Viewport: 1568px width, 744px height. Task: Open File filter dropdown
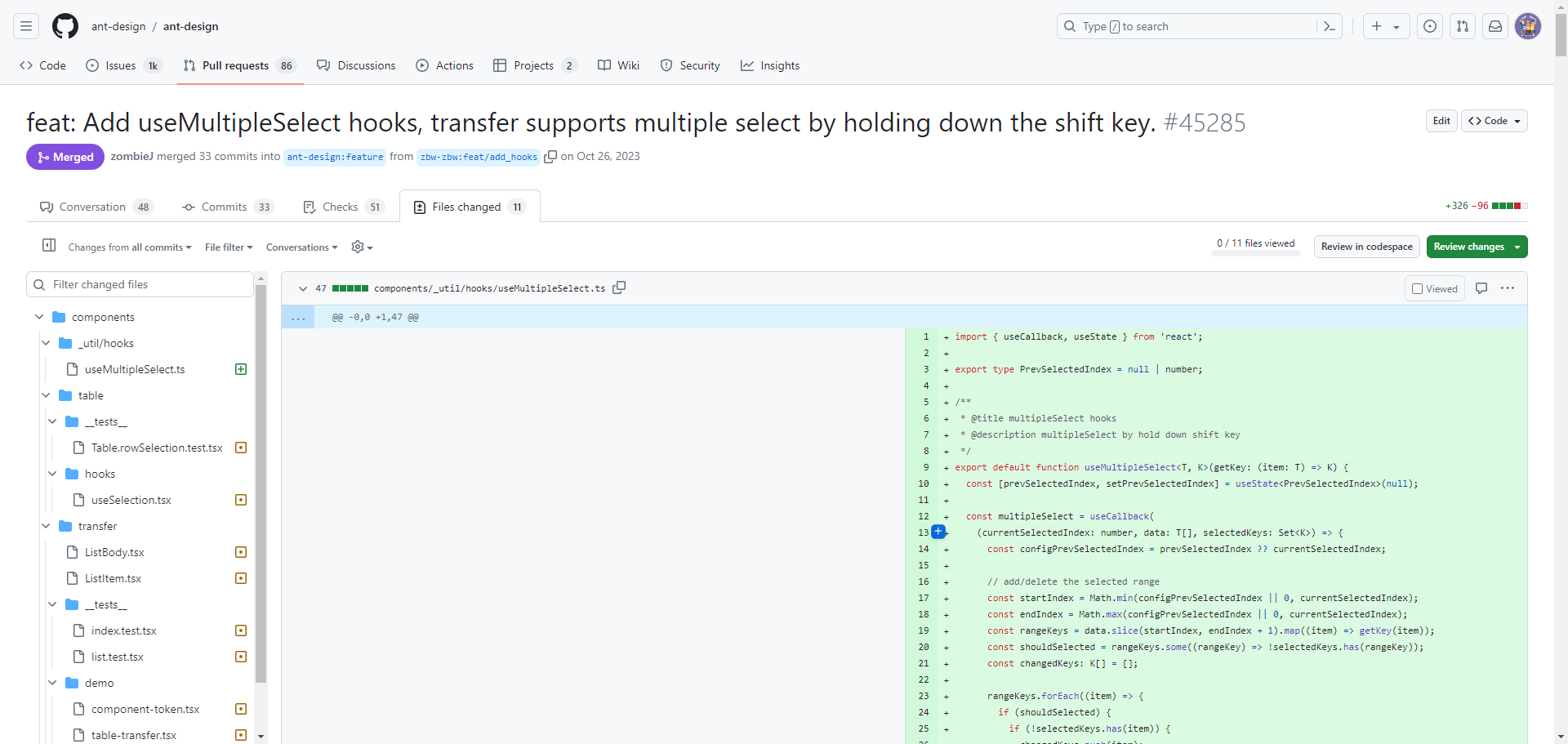click(x=229, y=247)
